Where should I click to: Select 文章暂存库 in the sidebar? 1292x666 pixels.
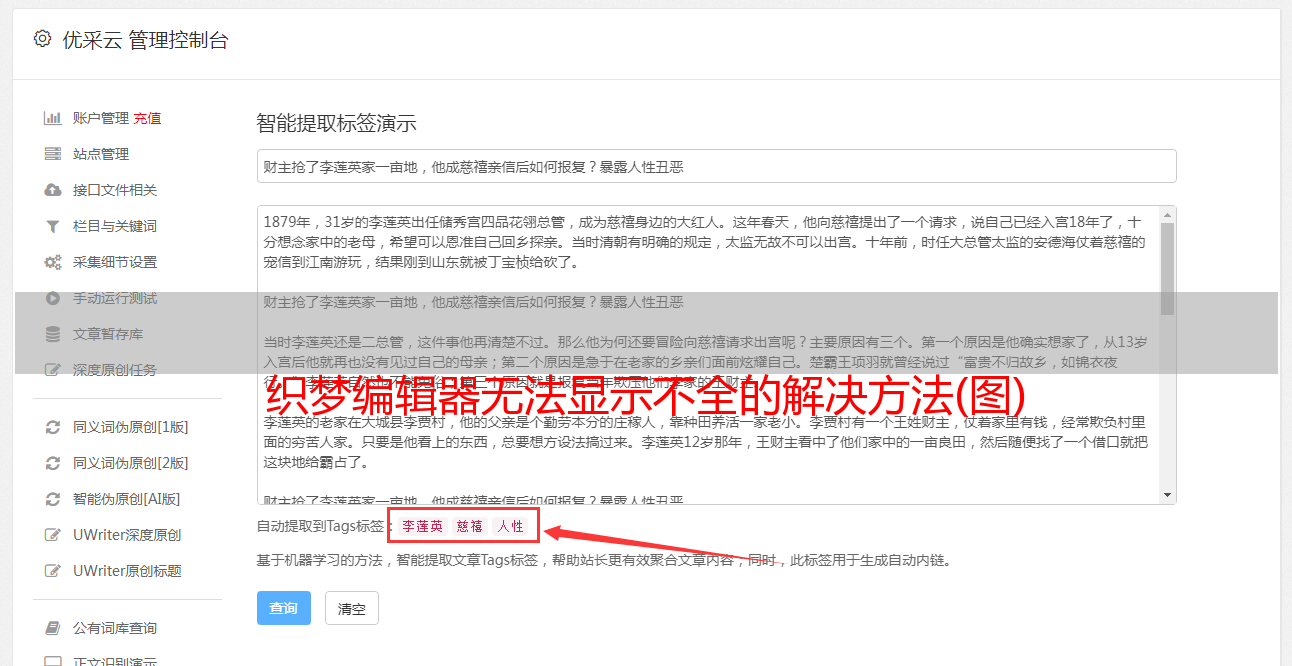[108, 334]
